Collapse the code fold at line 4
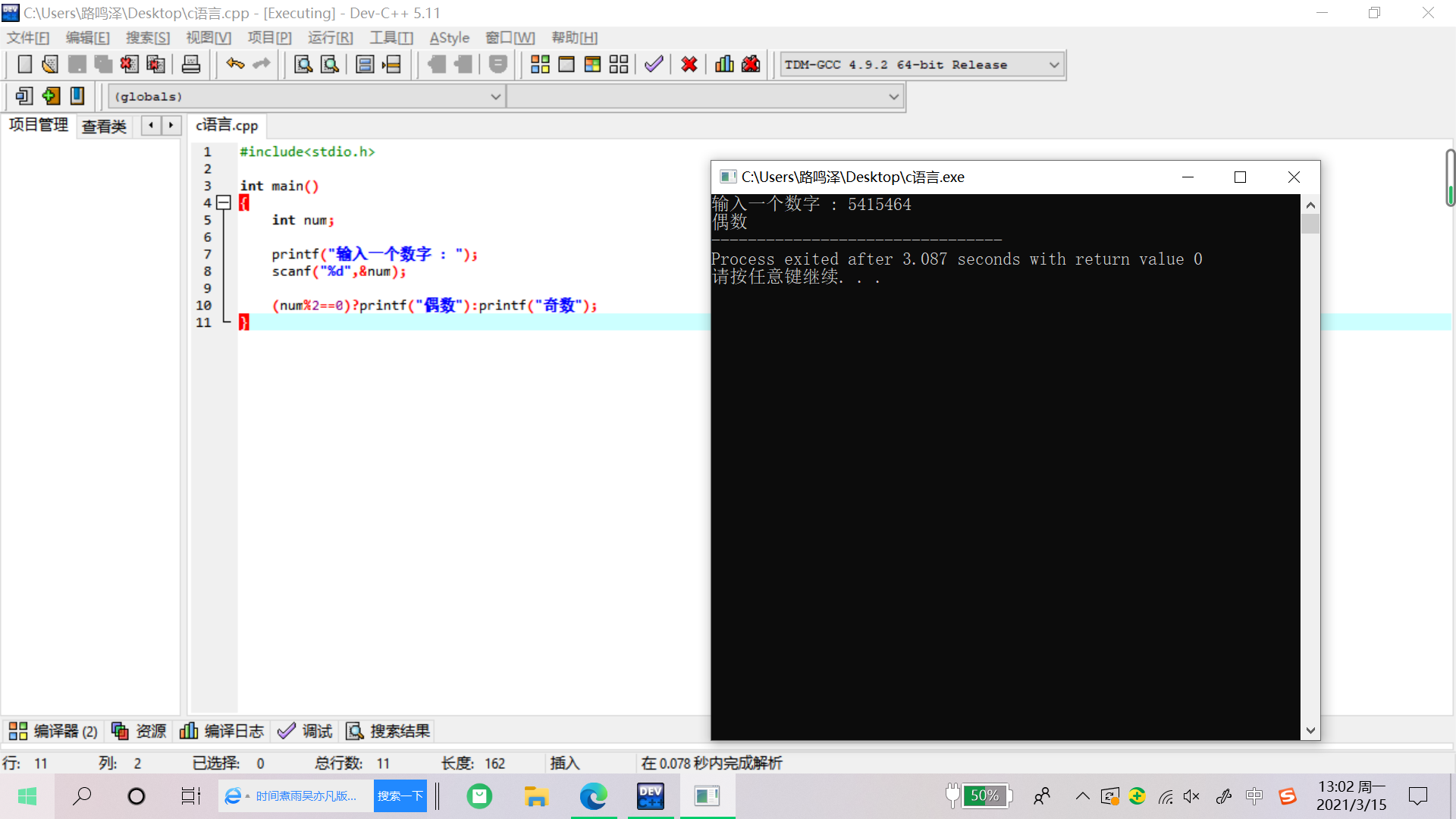The width and height of the screenshot is (1456, 819). click(224, 202)
